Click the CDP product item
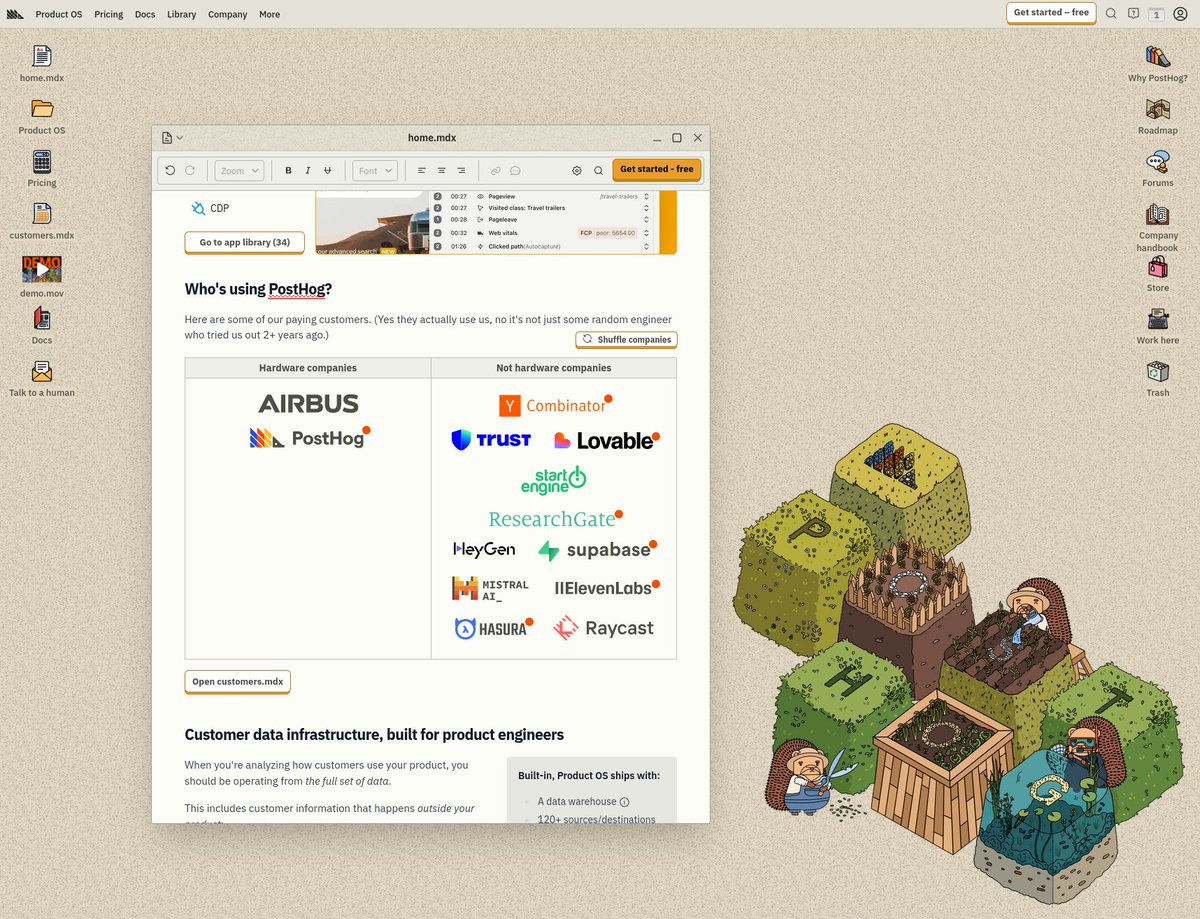This screenshot has height=919, width=1200. (209, 208)
